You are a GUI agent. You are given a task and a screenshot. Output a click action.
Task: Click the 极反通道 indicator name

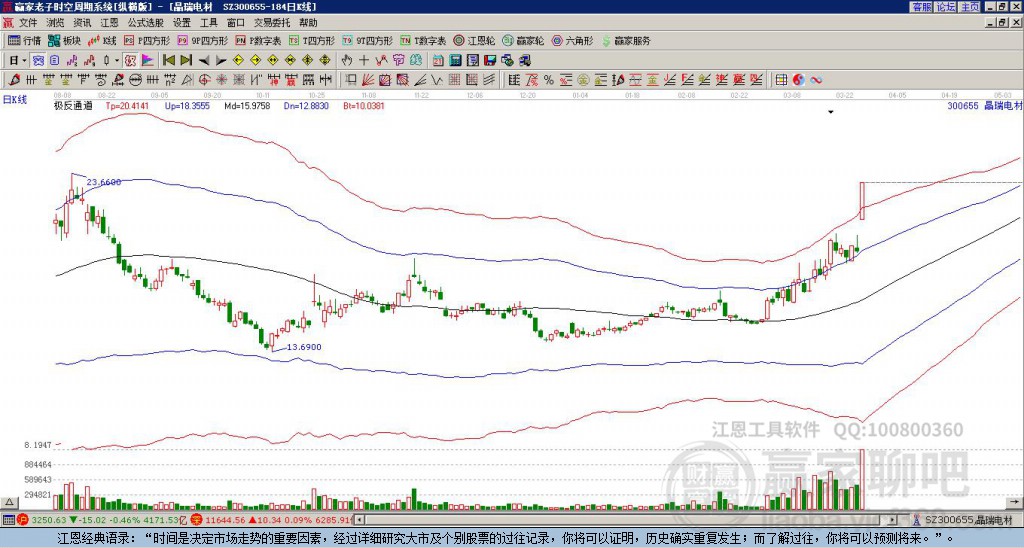(73, 105)
